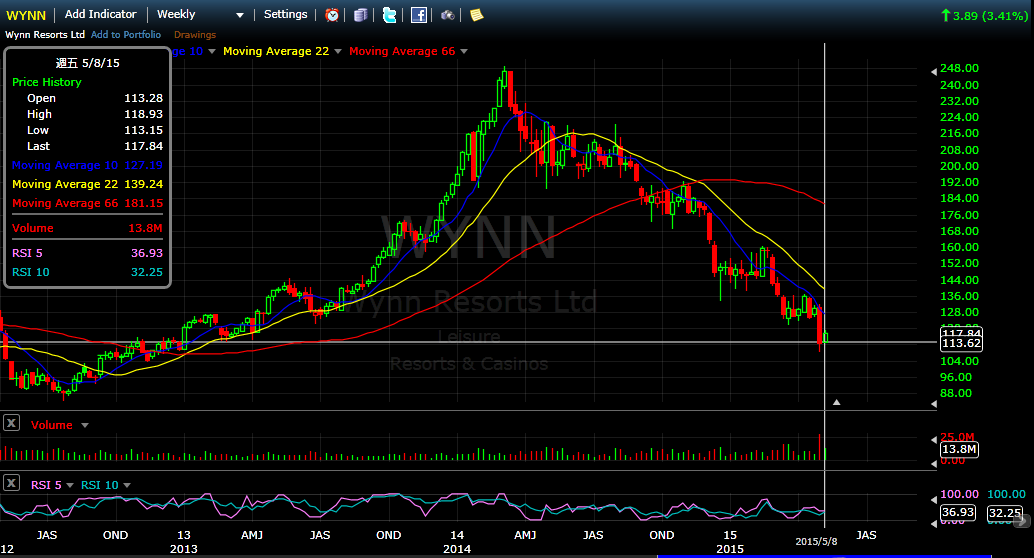This screenshot has height=558, width=1034.
Task: Click the Last value 117.84 in info box
Action: [143, 146]
